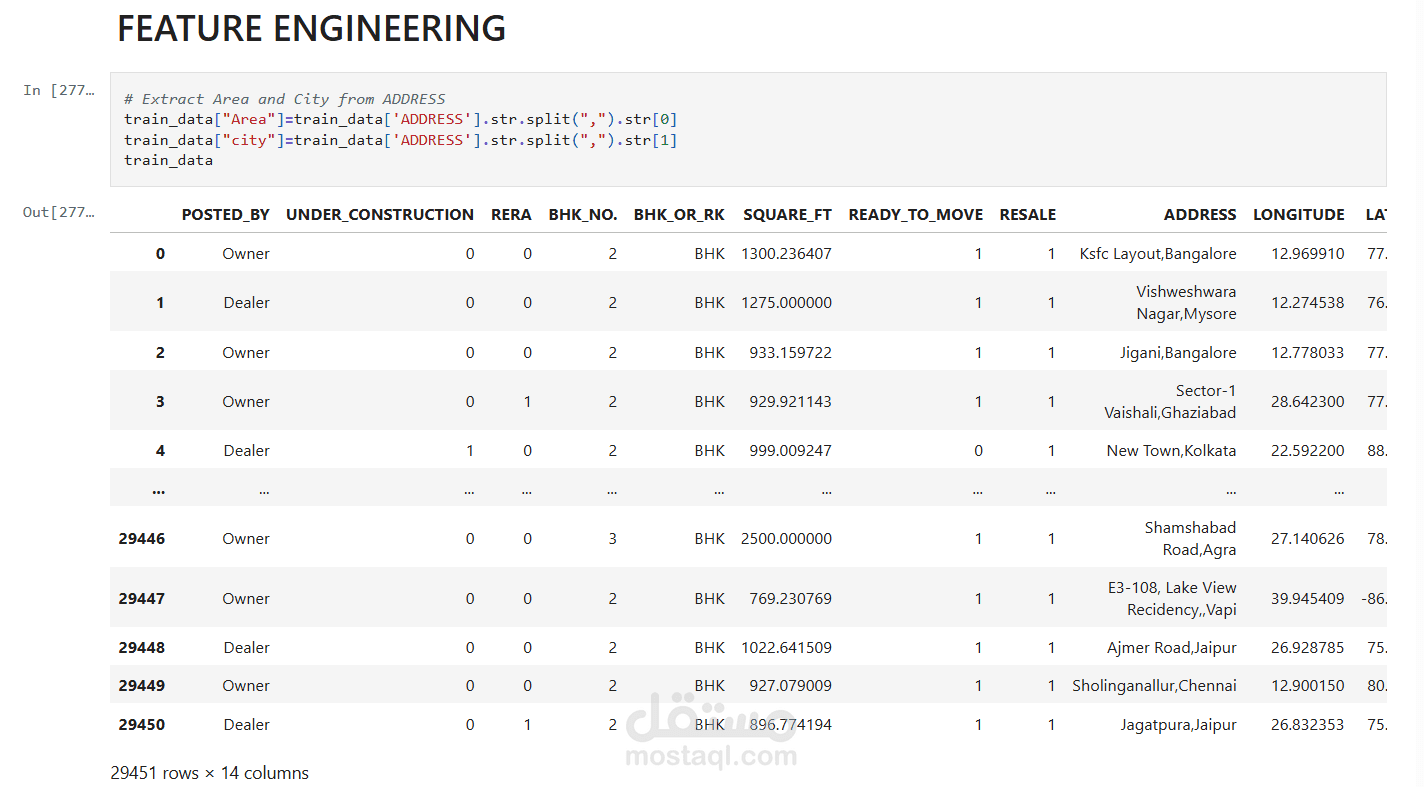Image resolution: width=1424 pixels, height=787 pixels.
Task: Click the RESALE column header
Action: tap(1027, 214)
